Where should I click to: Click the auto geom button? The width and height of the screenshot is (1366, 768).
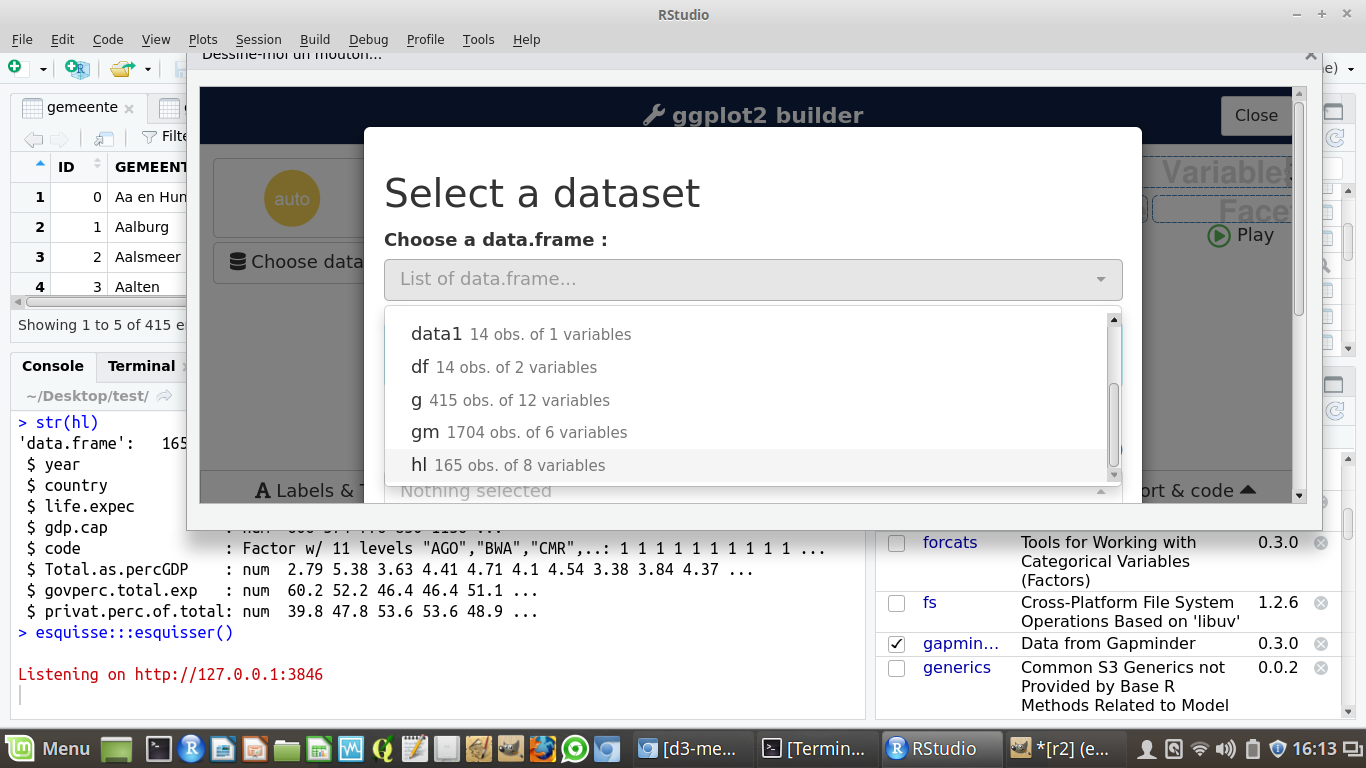click(292, 199)
